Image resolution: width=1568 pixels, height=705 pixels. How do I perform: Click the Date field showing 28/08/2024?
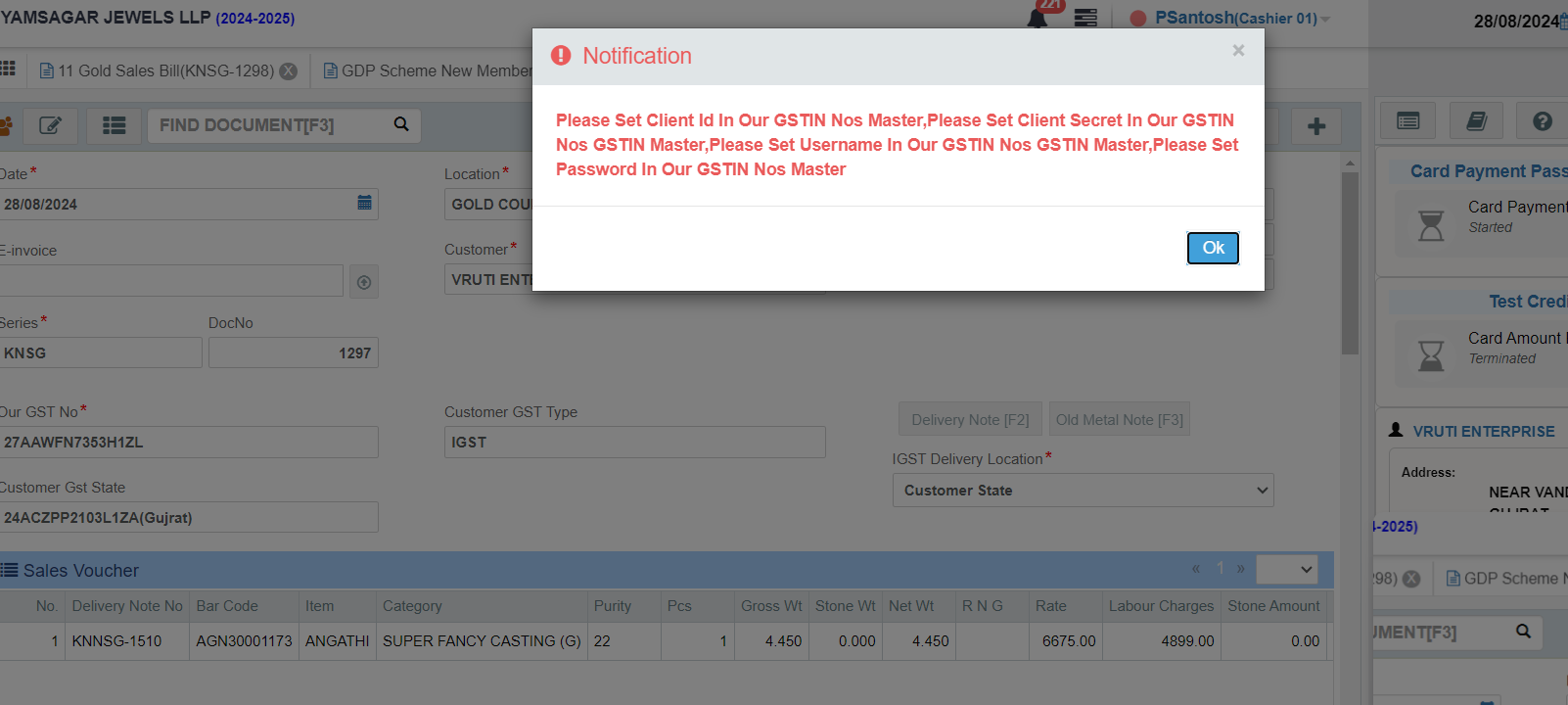(176, 204)
